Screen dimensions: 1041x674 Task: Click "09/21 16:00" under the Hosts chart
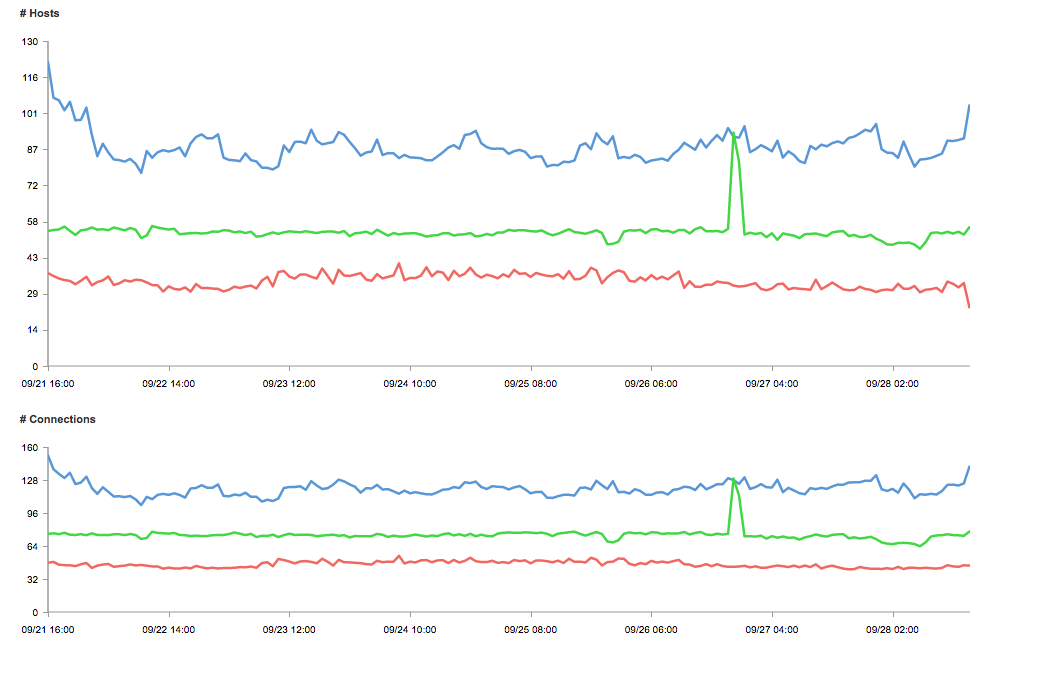tap(48, 384)
